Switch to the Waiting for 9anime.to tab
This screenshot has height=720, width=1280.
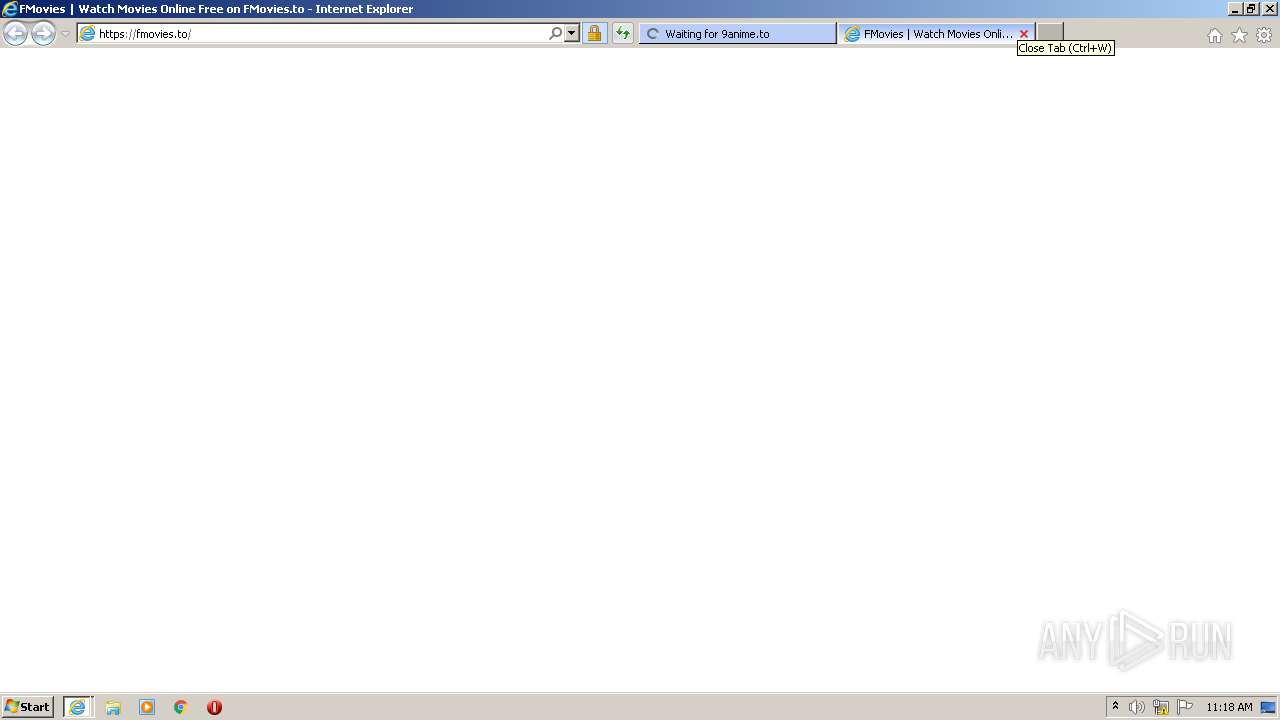point(737,33)
